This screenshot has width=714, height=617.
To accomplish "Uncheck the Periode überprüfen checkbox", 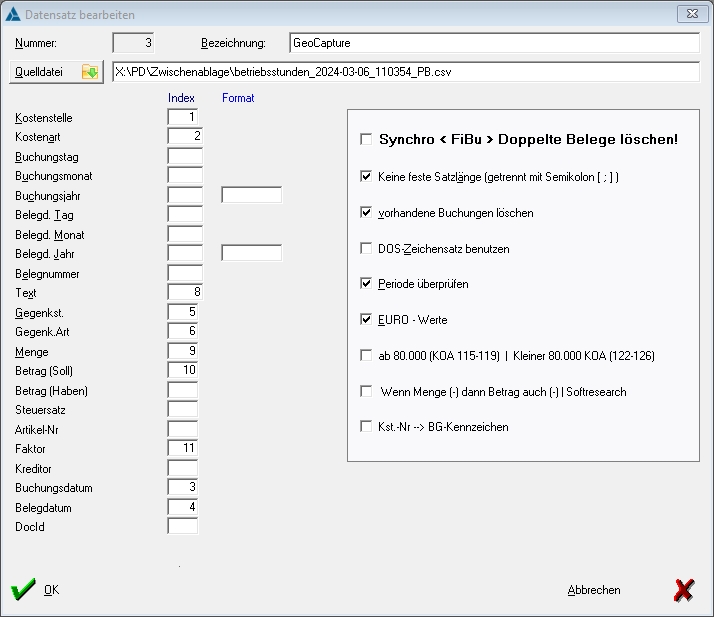I will click(x=366, y=284).
